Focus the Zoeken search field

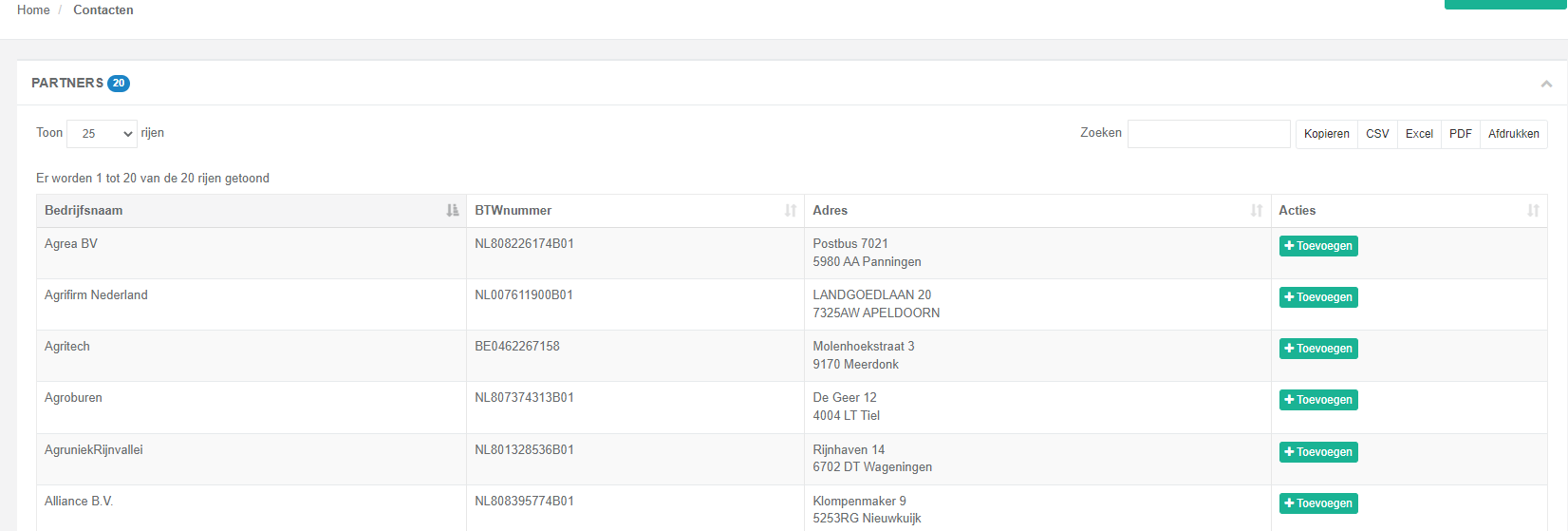(x=1208, y=134)
